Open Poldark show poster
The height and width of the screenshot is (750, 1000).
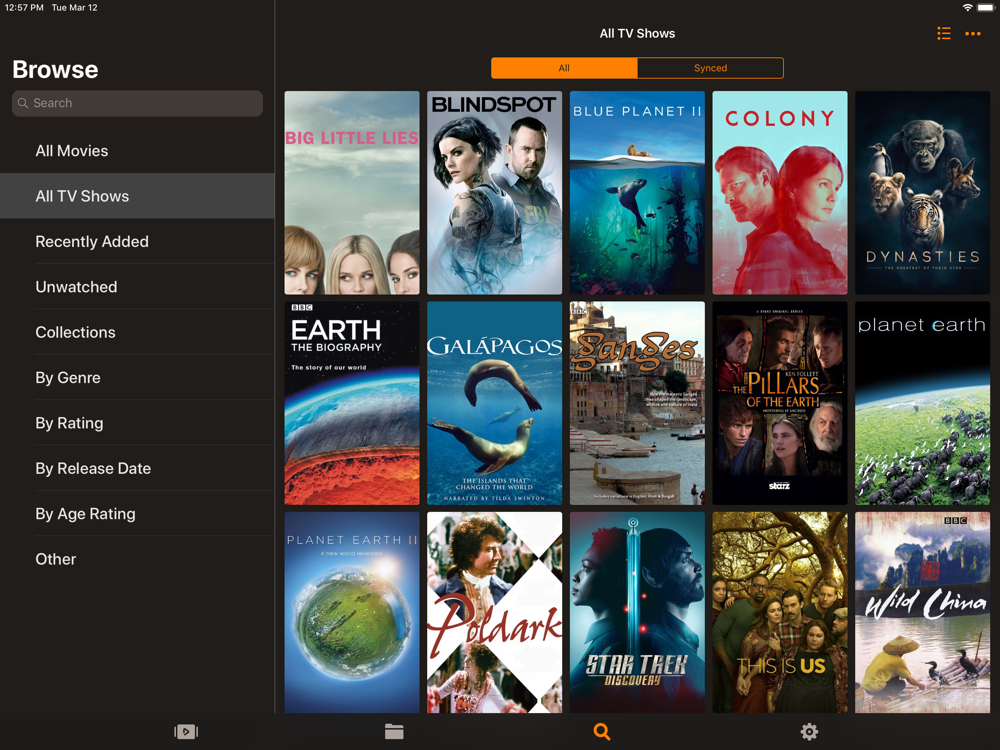click(x=494, y=612)
